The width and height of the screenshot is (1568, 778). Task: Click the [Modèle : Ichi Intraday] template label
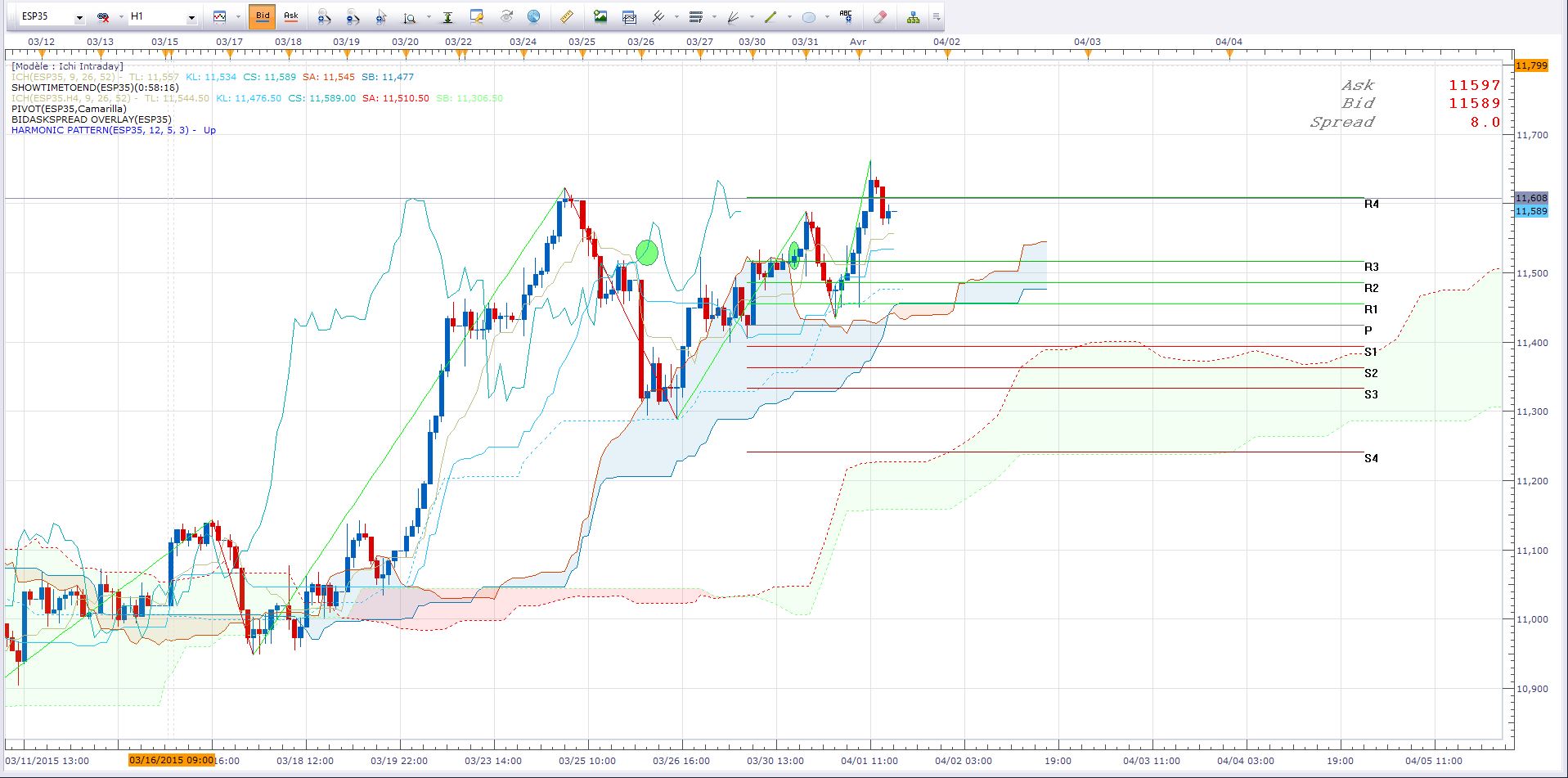(67, 66)
